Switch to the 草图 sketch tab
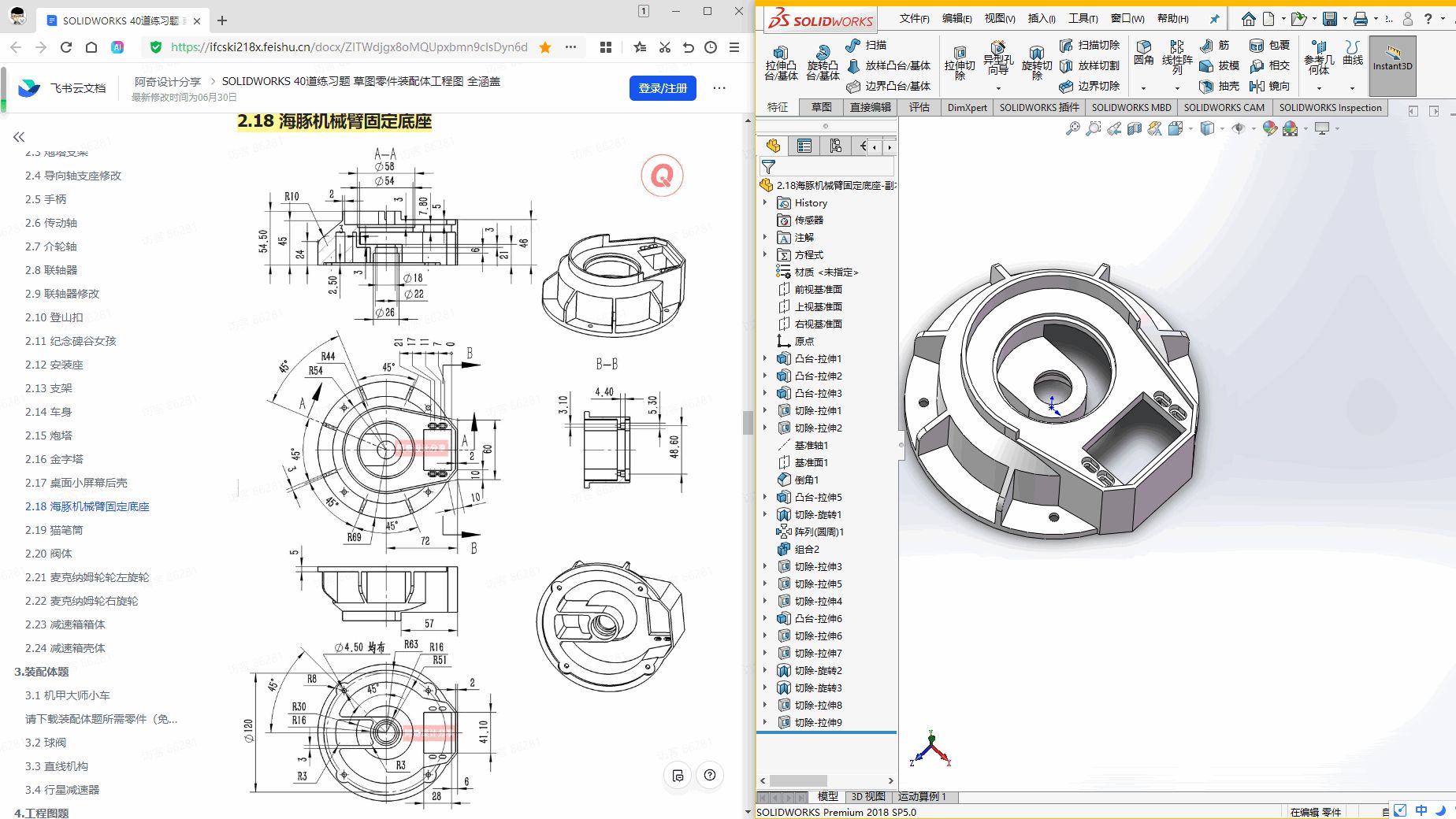The height and width of the screenshot is (819, 1456). [821, 107]
